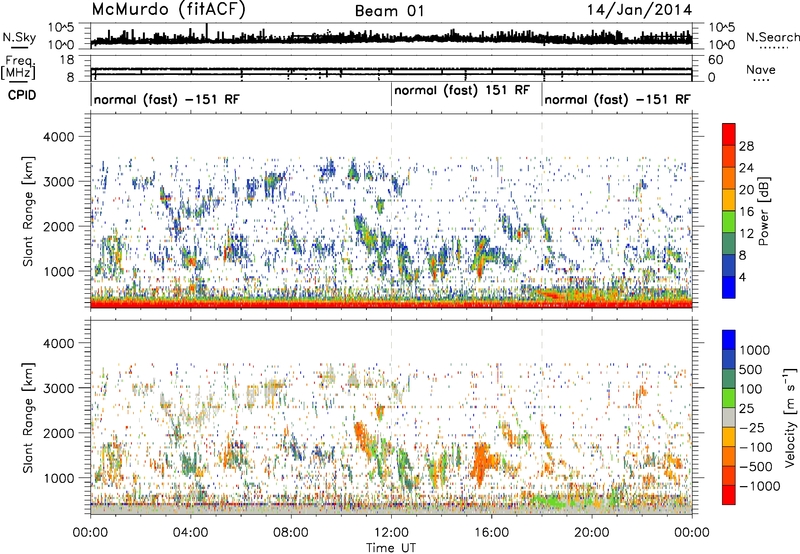Click the '4' tick on Power colorbar

pos(742,277)
